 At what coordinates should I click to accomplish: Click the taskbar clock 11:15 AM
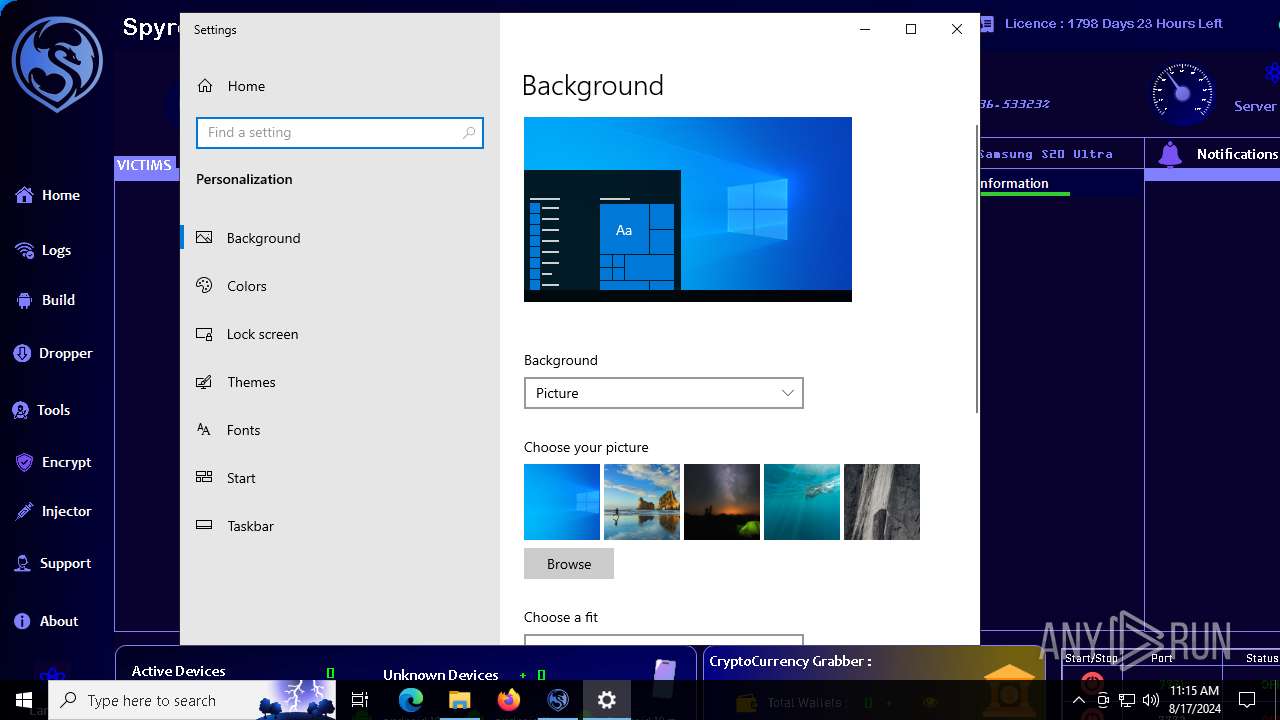tap(1194, 700)
